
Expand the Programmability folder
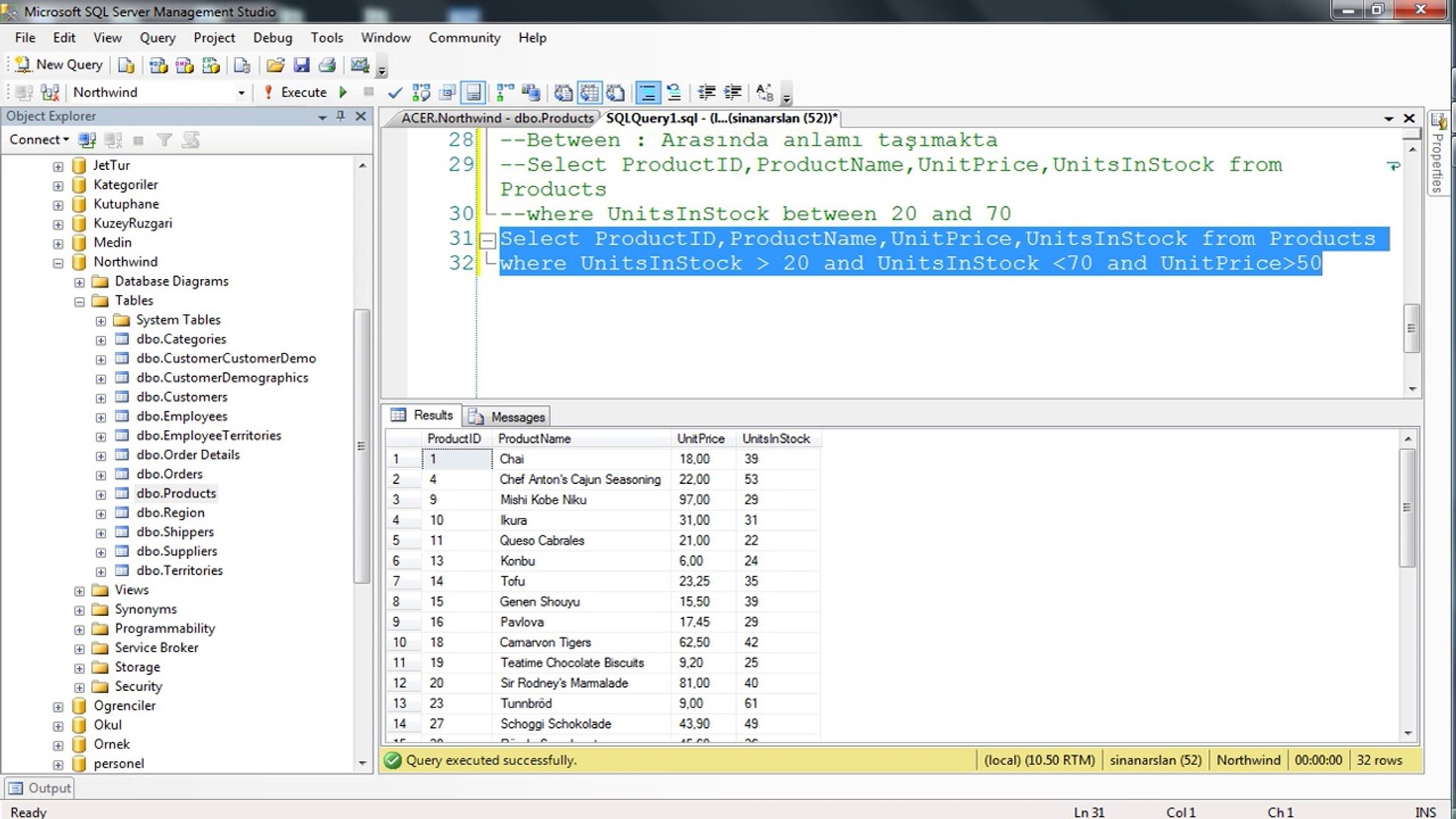click(x=80, y=629)
